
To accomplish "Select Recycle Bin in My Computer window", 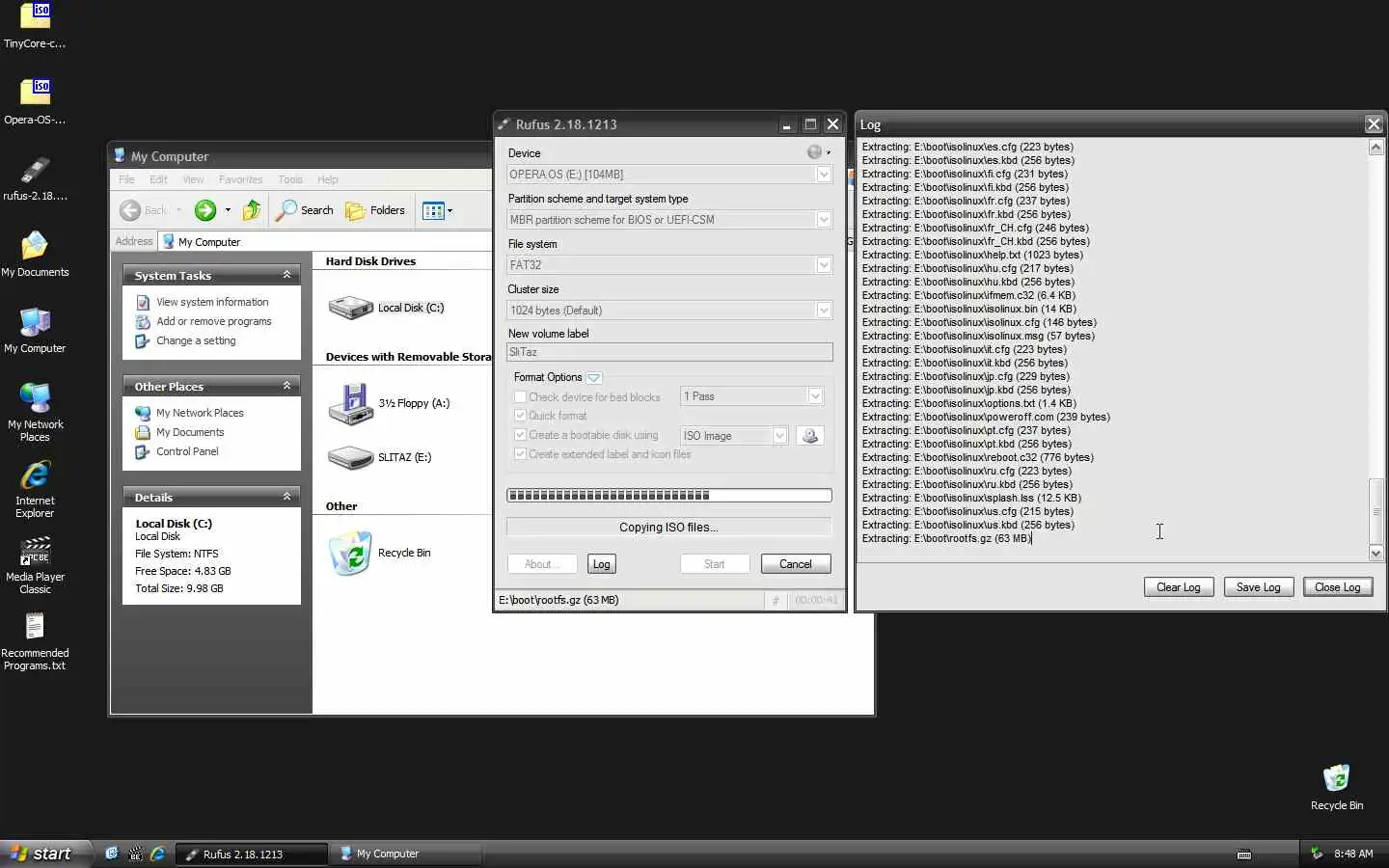I will click(379, 553).
